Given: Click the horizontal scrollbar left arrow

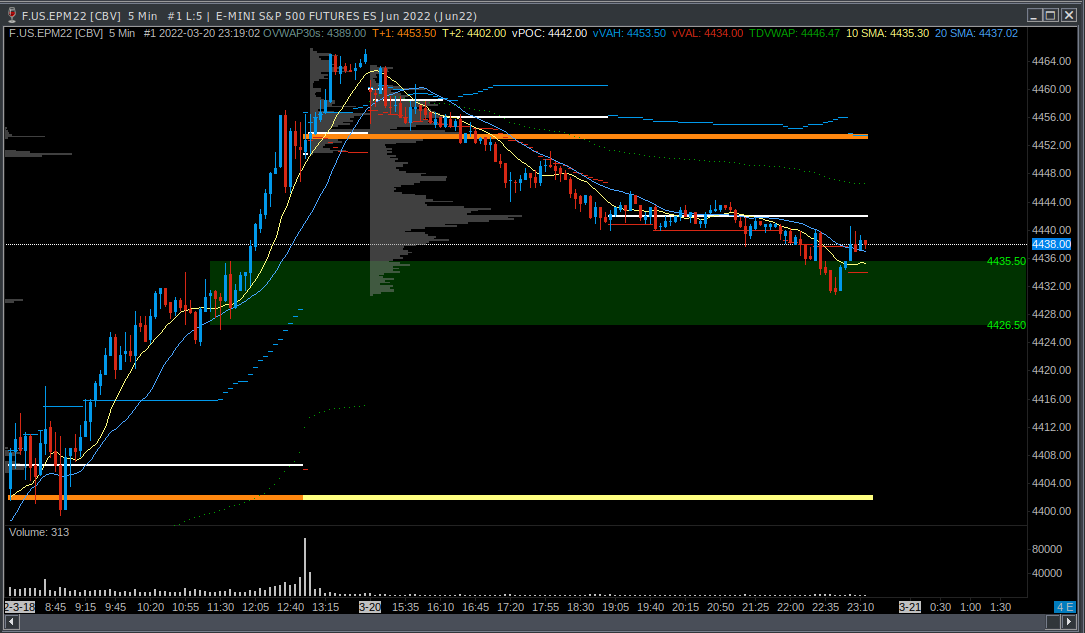Looking at the screenshot, I should coord(11,621).
